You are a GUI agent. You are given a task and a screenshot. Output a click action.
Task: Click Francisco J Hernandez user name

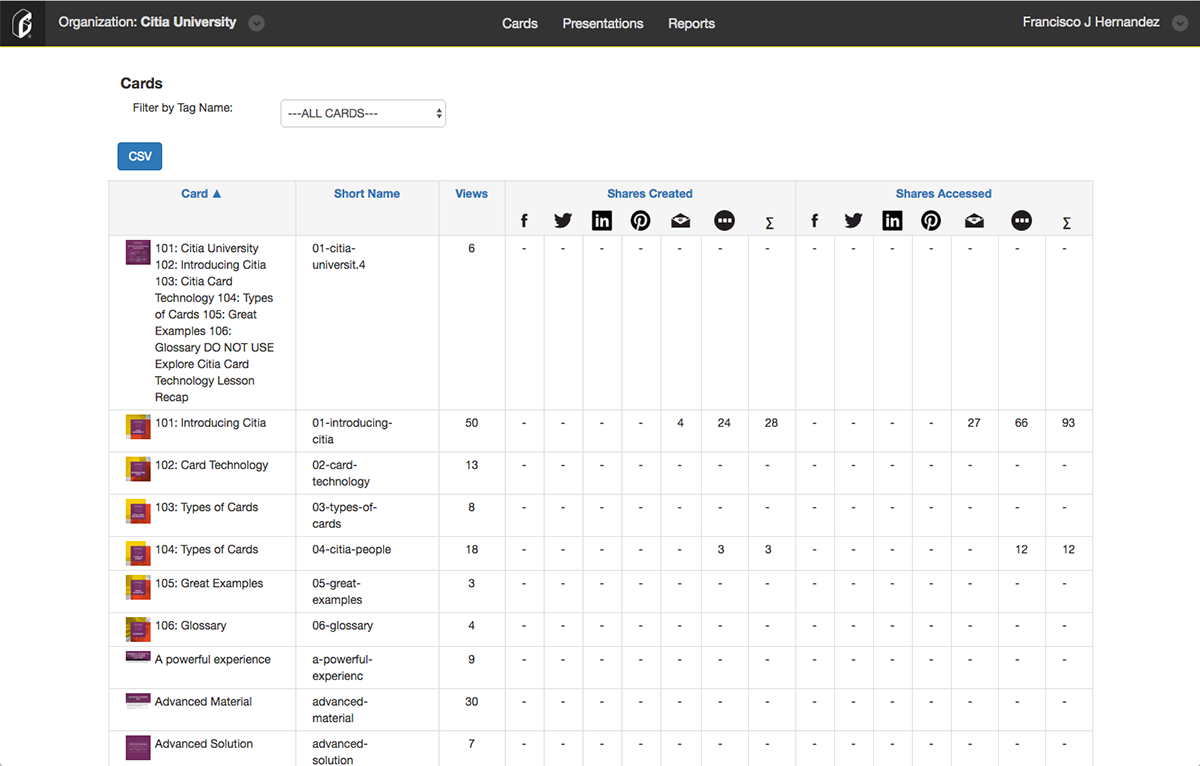coord(1091,22)
